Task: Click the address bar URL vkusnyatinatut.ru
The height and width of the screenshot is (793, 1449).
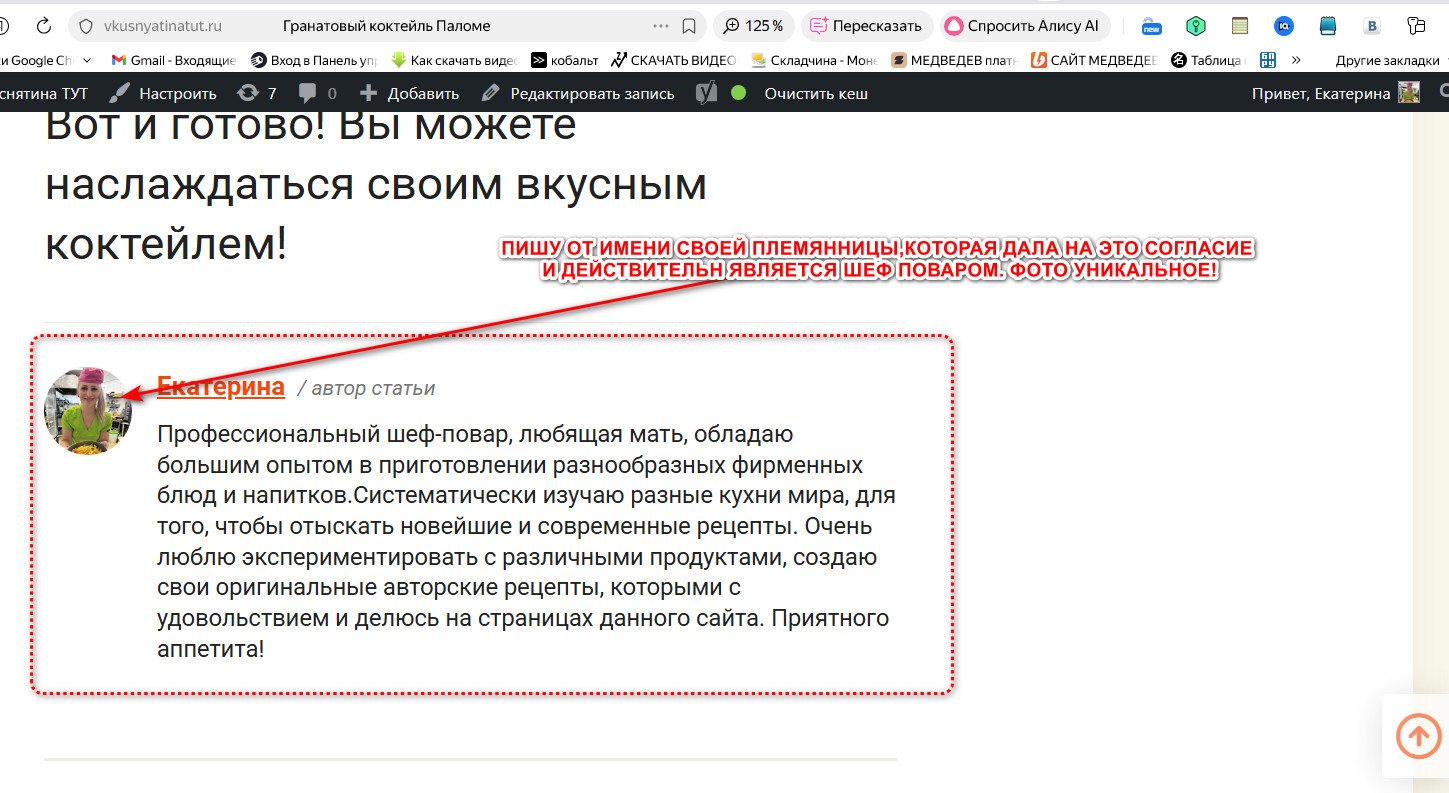Action: [163, 26]
